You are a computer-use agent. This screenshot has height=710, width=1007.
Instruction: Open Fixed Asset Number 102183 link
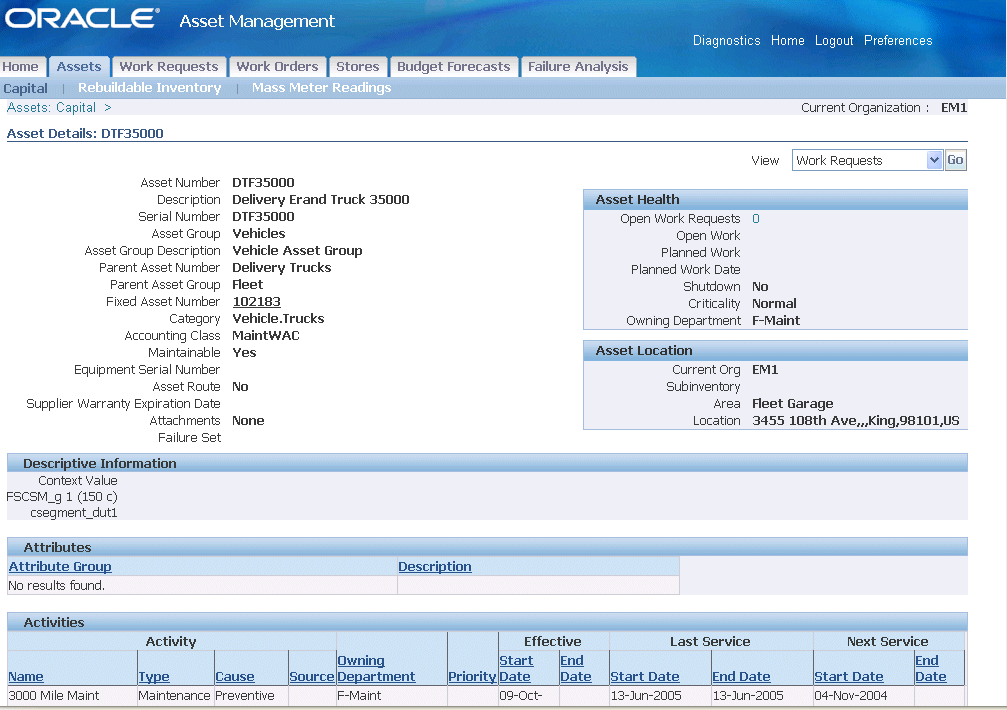(x=256, y=302)
